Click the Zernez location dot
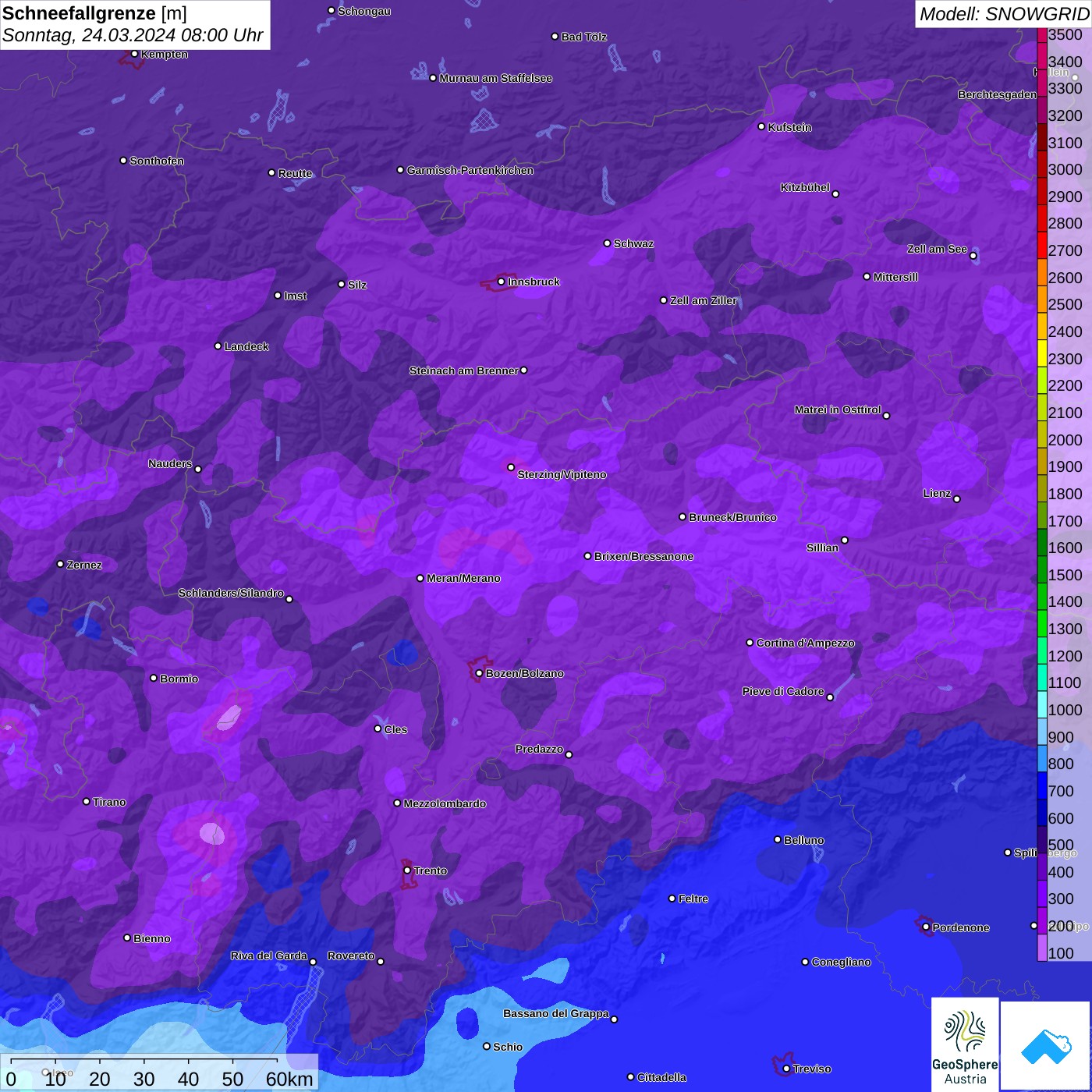Viewport: 1092px width, 1092px height. click(61, 564)
